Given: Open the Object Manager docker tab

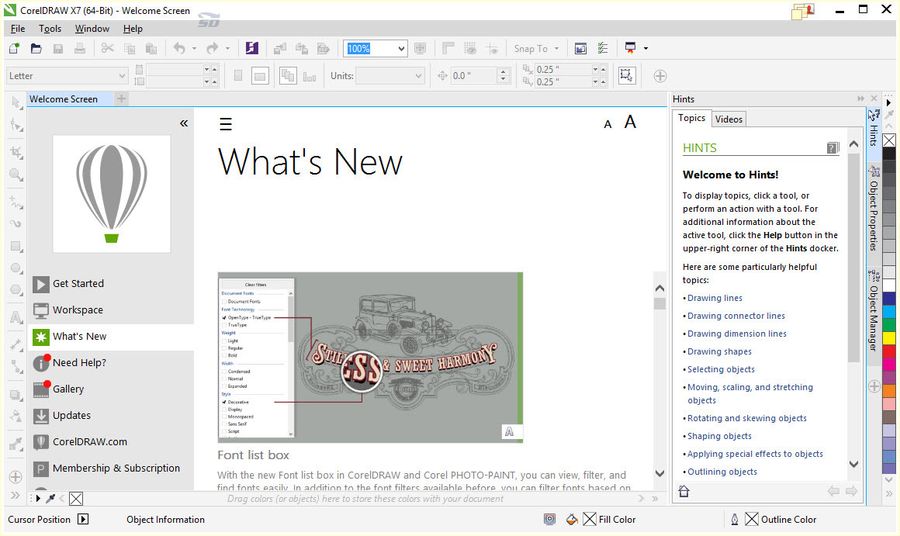Looking at the screenshot, I should point(873,310).
